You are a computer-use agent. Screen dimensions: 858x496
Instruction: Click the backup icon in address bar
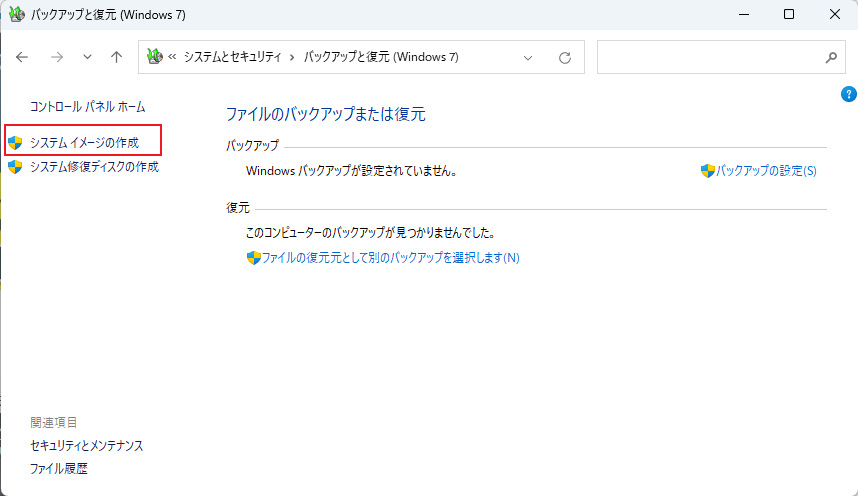point(155,56)
